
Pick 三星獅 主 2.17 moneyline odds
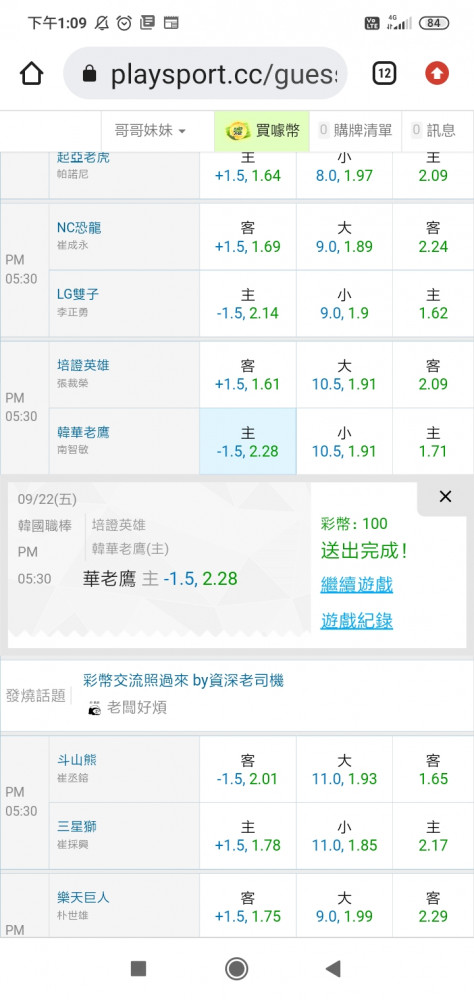pyautogui.click(x=433, y=836)
